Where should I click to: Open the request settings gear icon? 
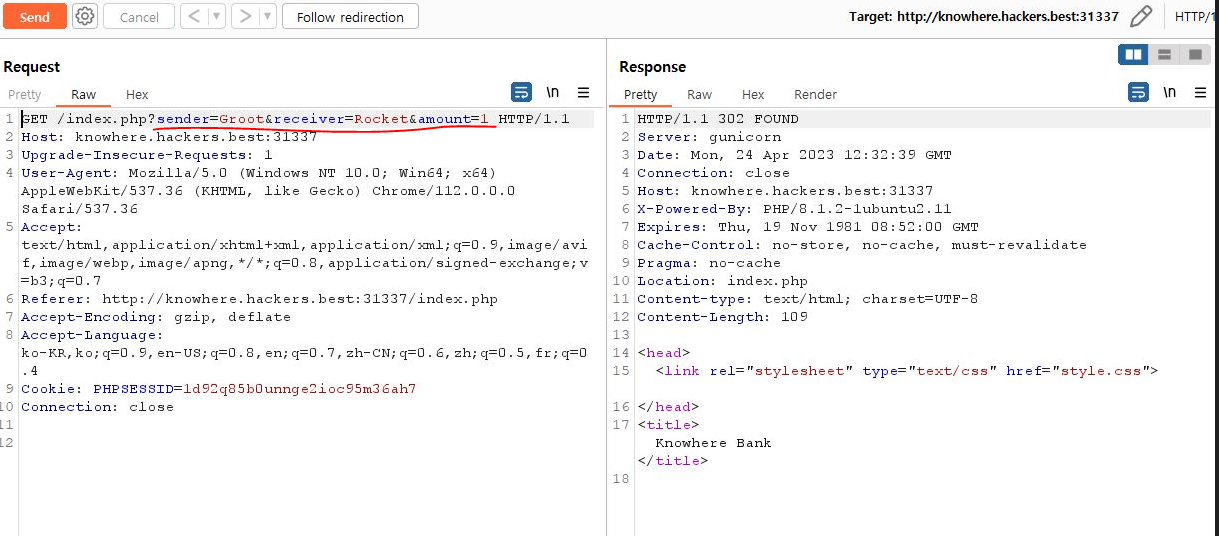pos(85,16)
